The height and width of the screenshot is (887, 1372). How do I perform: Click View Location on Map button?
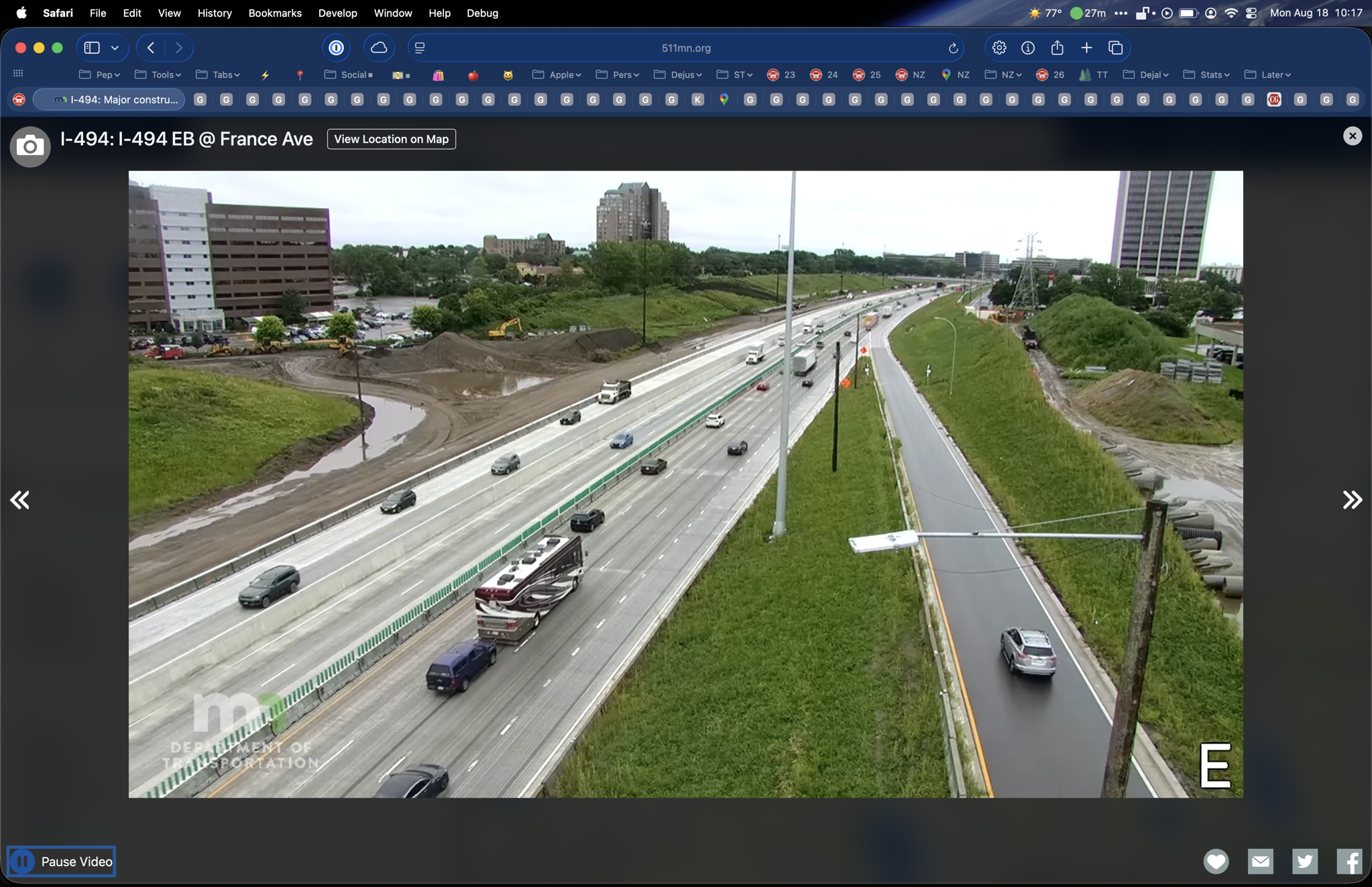point(392,139)
